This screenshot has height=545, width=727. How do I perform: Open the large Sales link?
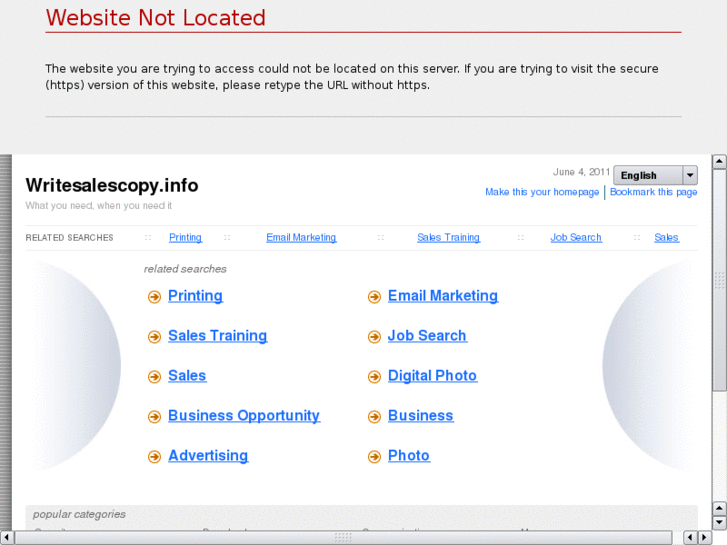coord(187,376)
